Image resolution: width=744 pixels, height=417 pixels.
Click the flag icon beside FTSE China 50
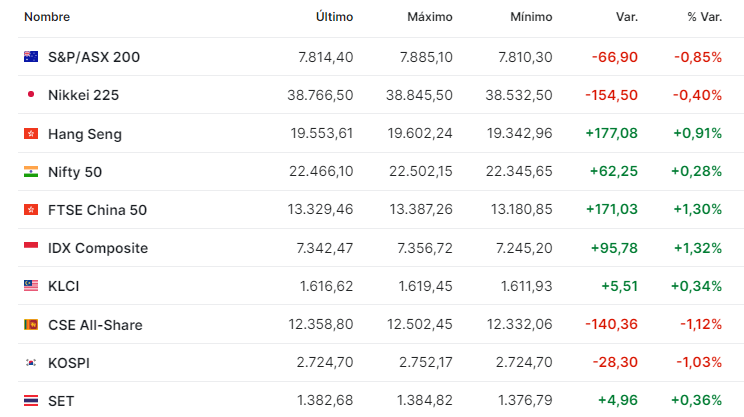click(31, 210)
